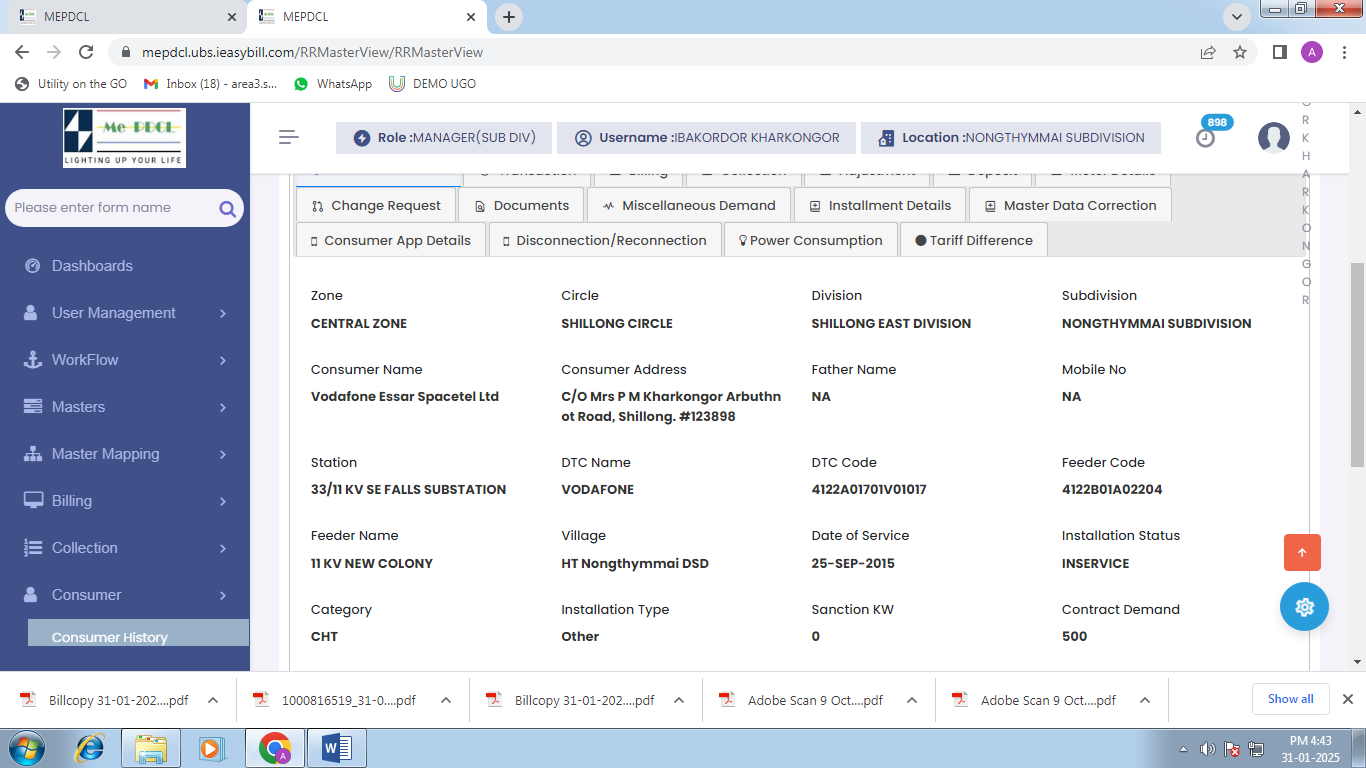The height and width of the screenshot is (768, 1366).
Task: Expand the Billing menu
Action: click(125, 501)
